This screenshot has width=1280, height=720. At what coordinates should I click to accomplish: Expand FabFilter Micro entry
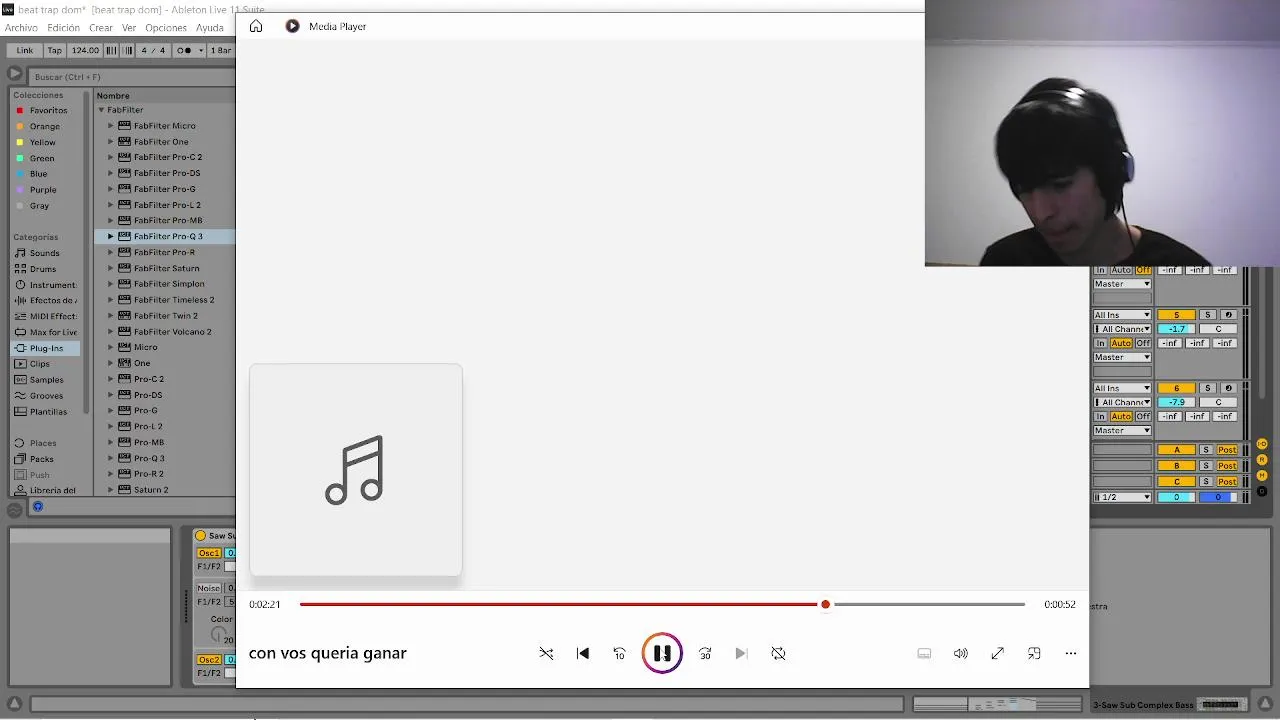tap(111, 126)
